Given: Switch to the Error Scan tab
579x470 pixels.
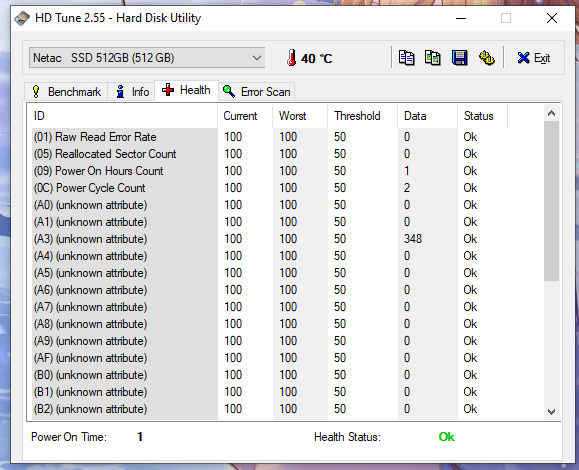Looking at the screenshot, I should point(257,92).
